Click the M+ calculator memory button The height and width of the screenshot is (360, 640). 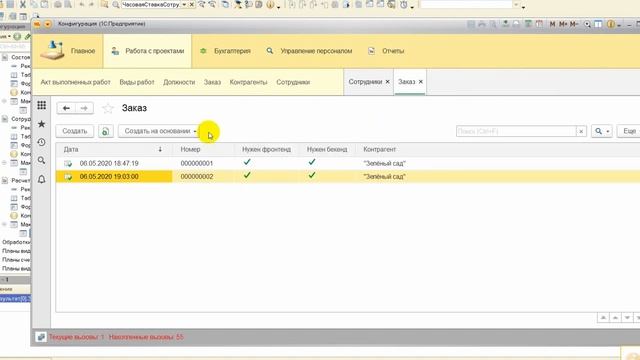pos(563,24)
